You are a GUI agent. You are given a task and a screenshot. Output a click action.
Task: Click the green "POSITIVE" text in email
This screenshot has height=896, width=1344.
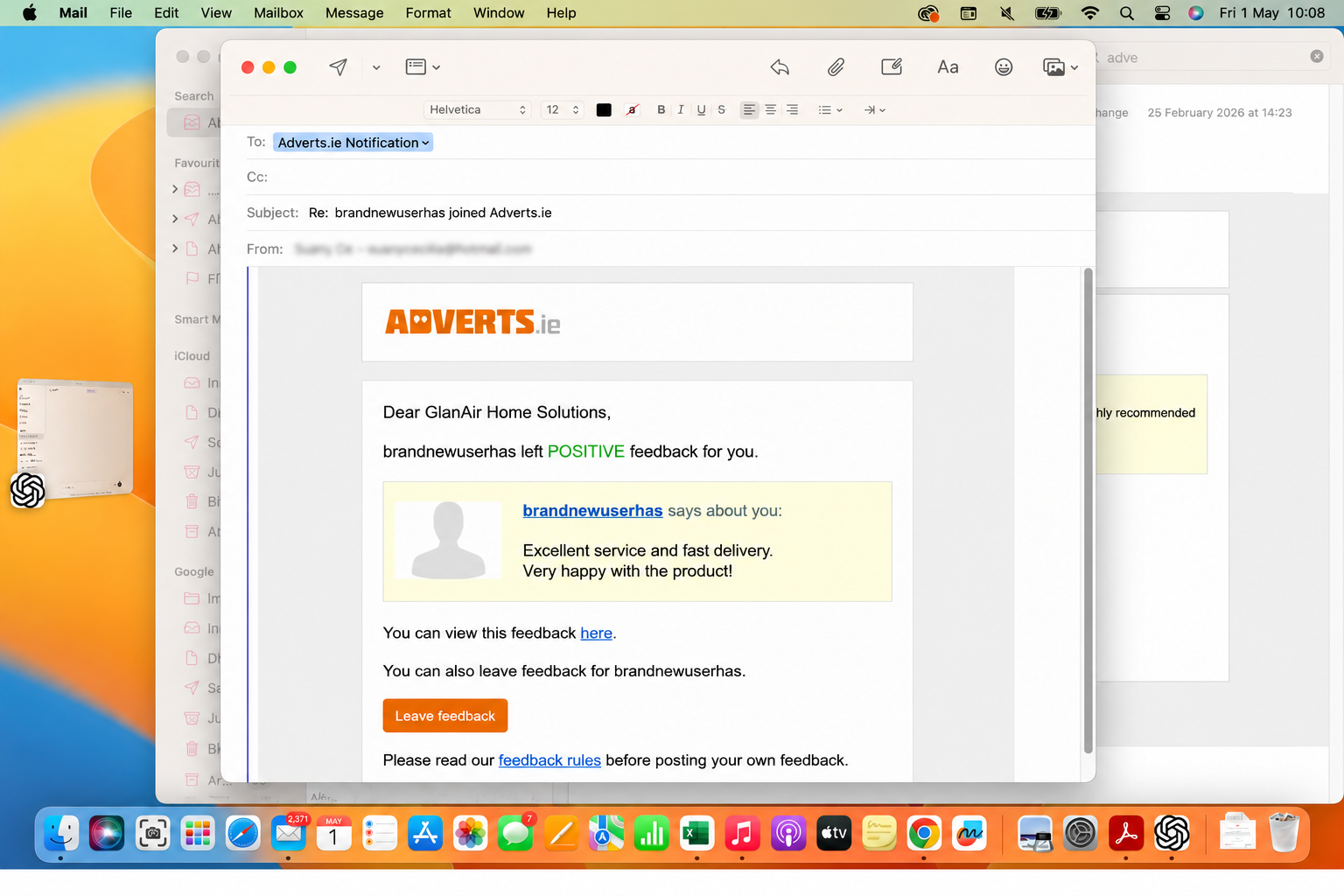tap(586, 451)
